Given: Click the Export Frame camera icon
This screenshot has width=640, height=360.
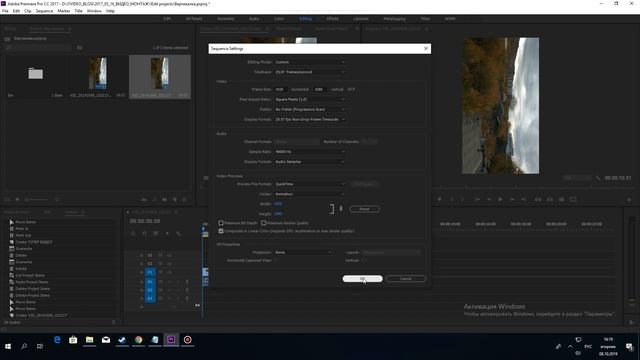Looking at the screenshot, I should pos(562,199).
